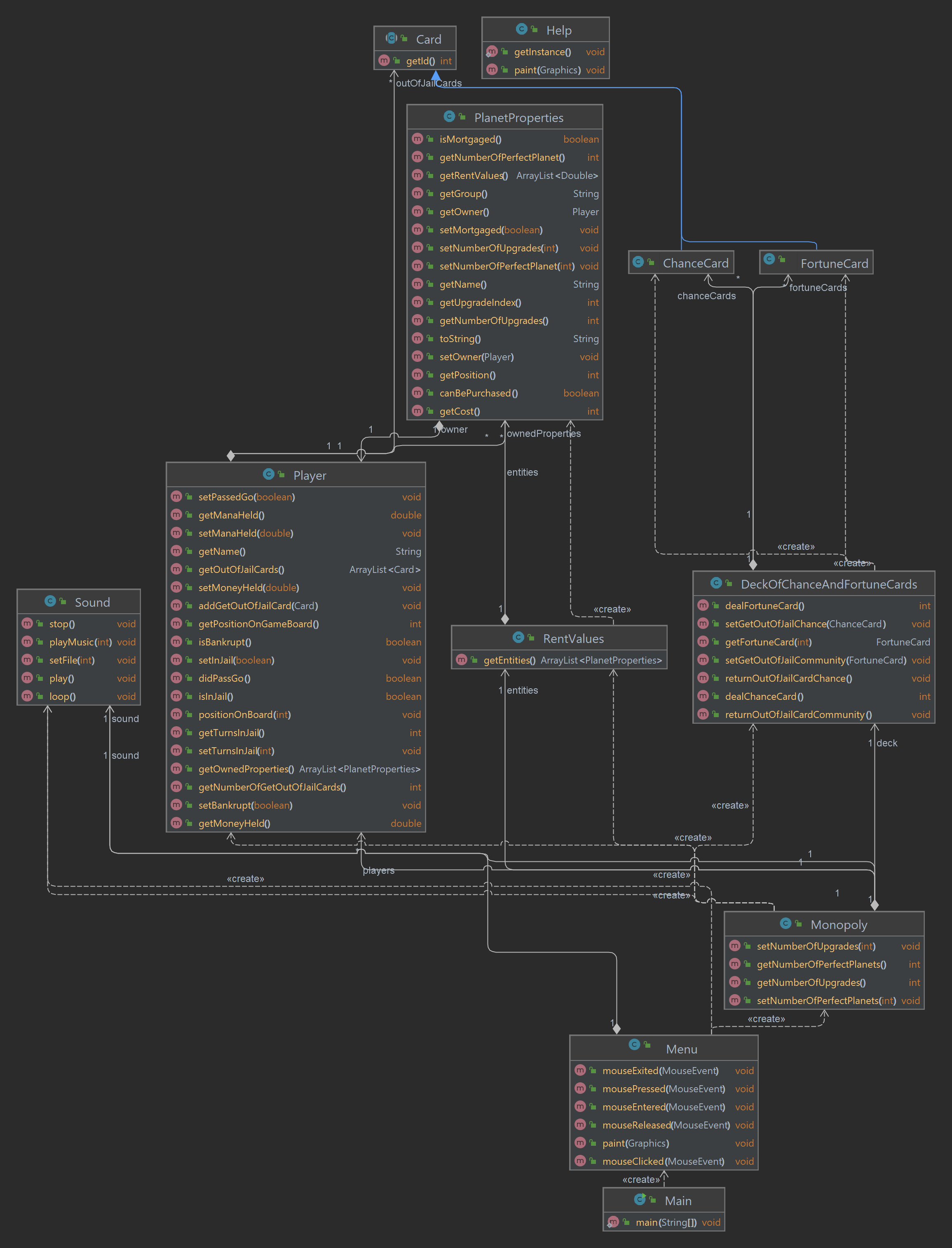
Task: Click method icon beside getEntities() in RentValues
Action: point(461,660)
